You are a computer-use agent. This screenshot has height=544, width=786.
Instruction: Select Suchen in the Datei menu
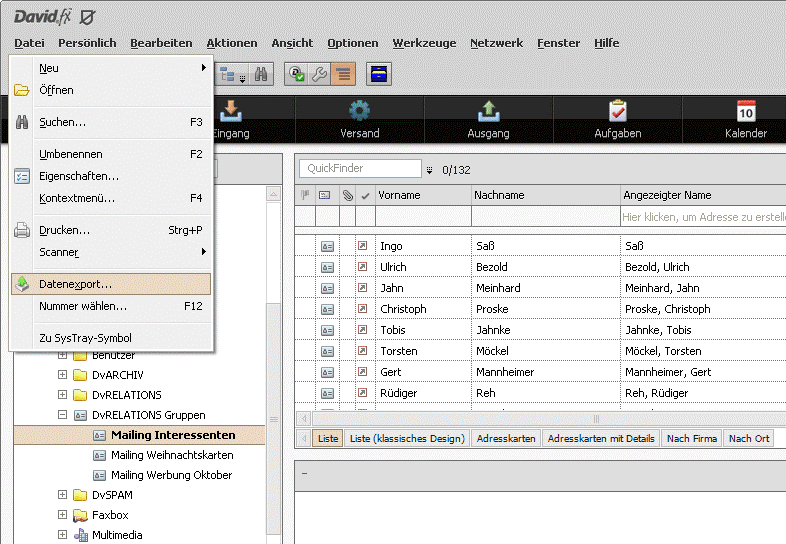coord(111,122)
